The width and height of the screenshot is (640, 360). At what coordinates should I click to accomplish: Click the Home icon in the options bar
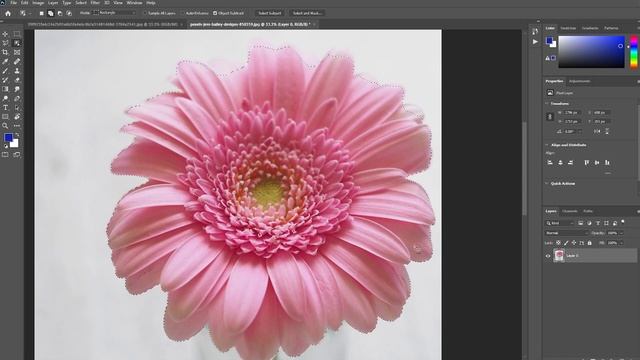[x=8, y=13]
